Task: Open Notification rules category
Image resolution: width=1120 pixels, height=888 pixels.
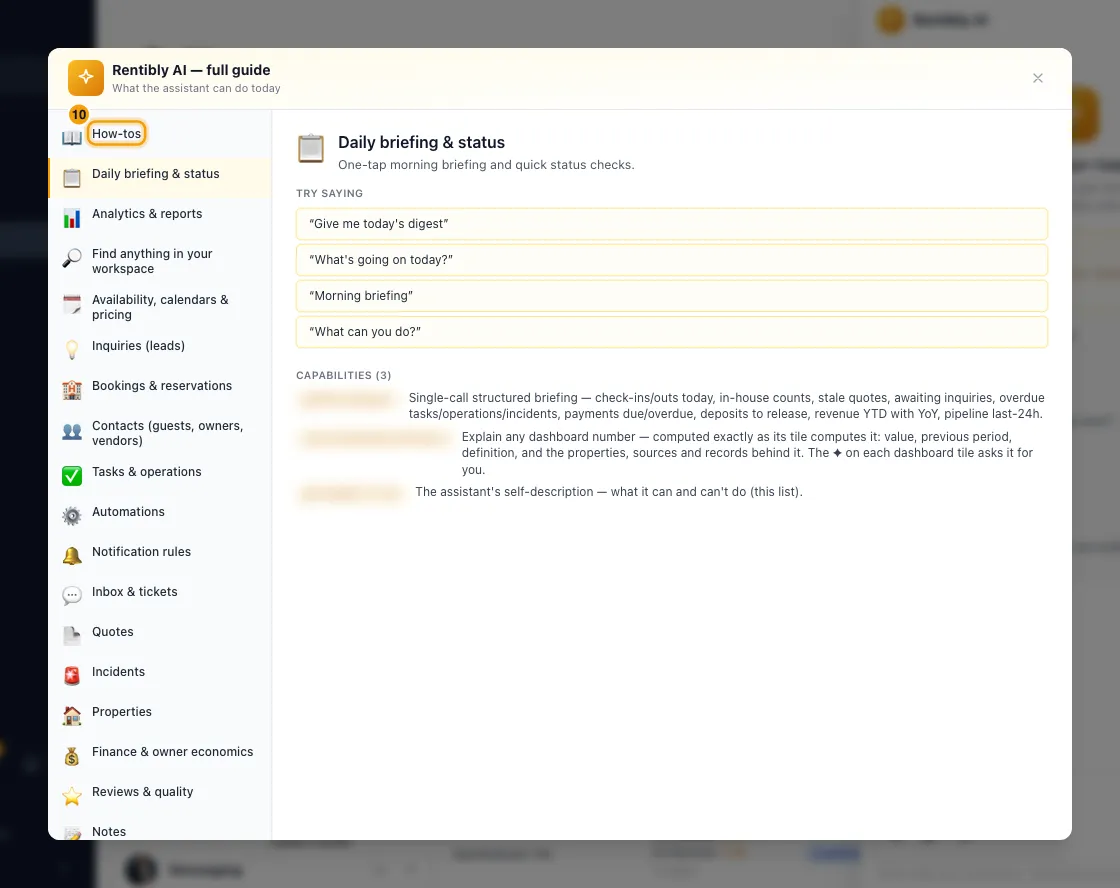Action: [160, 555]
